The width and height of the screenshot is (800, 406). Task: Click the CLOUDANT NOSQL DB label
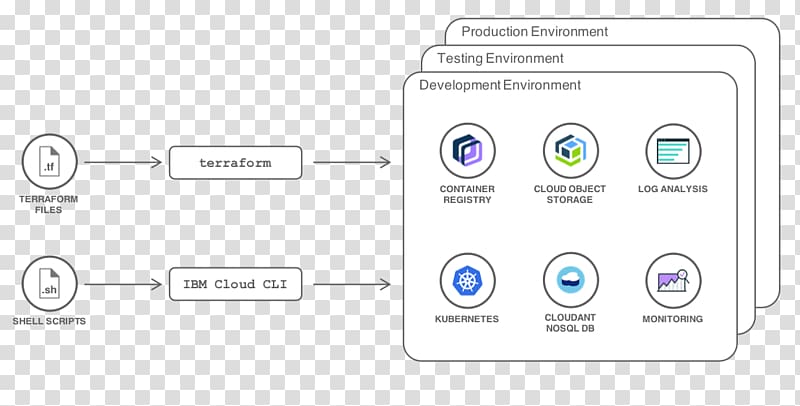[x=570, y=323]
